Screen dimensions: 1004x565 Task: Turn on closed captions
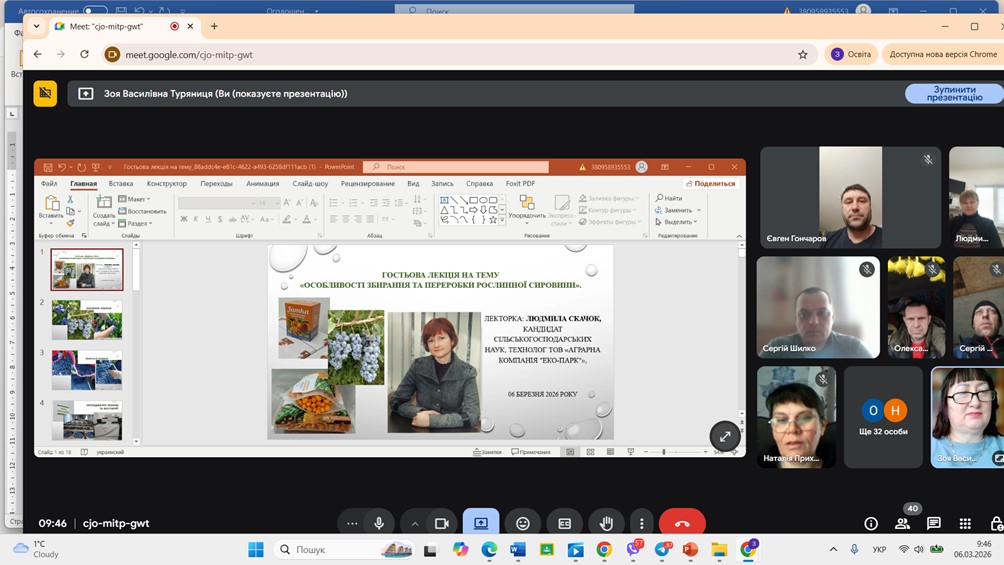click(x=564, y=523)
